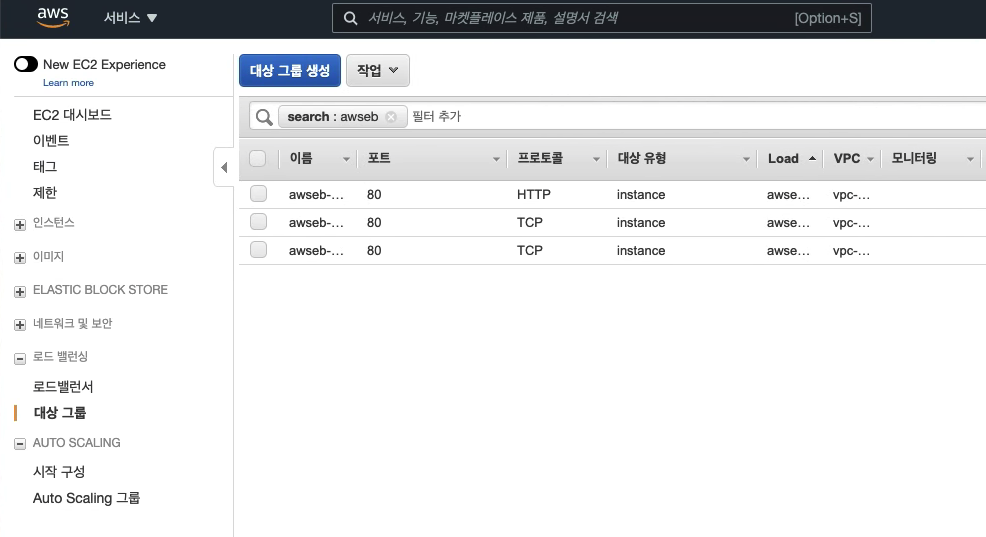This screenshot has height=537, width=986.
Task: Select 대상 그룹 in the sidebar
Action: coord(60,413)
